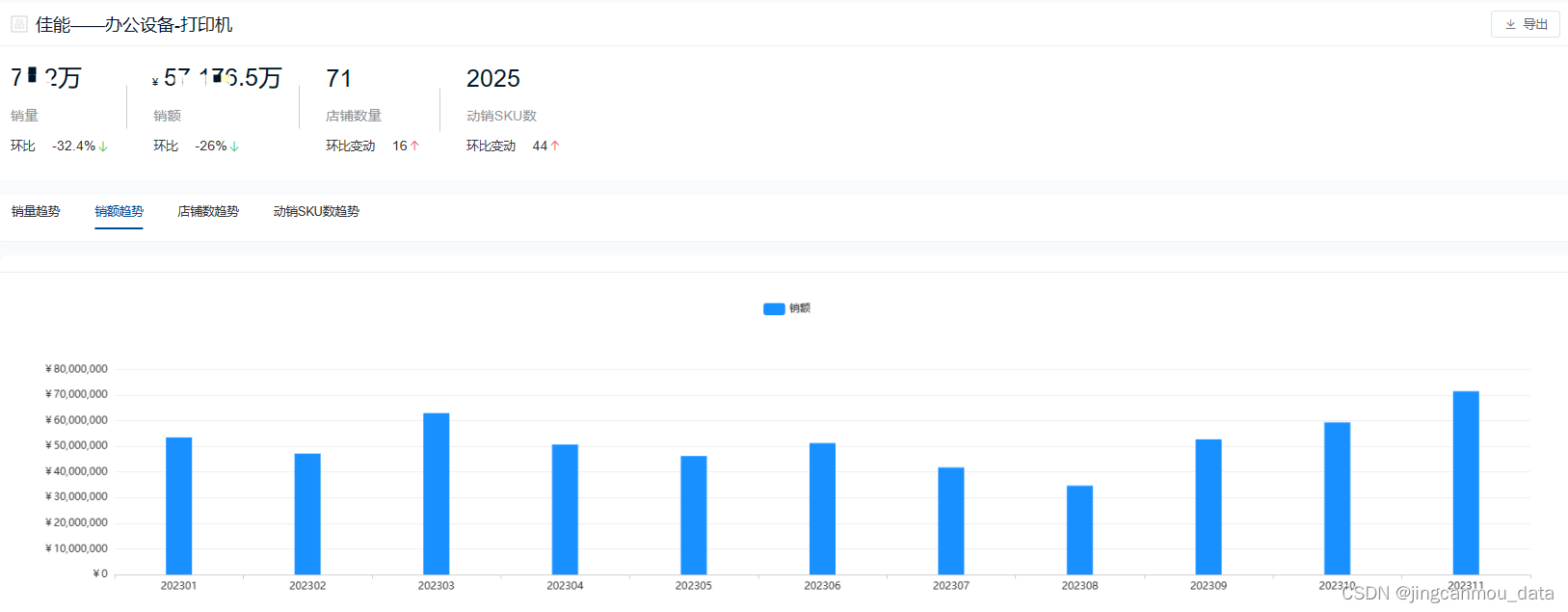Viewport: 1568px width, 612px height.
Task: Select the tallest bar for 202311
Action: coord(1466,483)
